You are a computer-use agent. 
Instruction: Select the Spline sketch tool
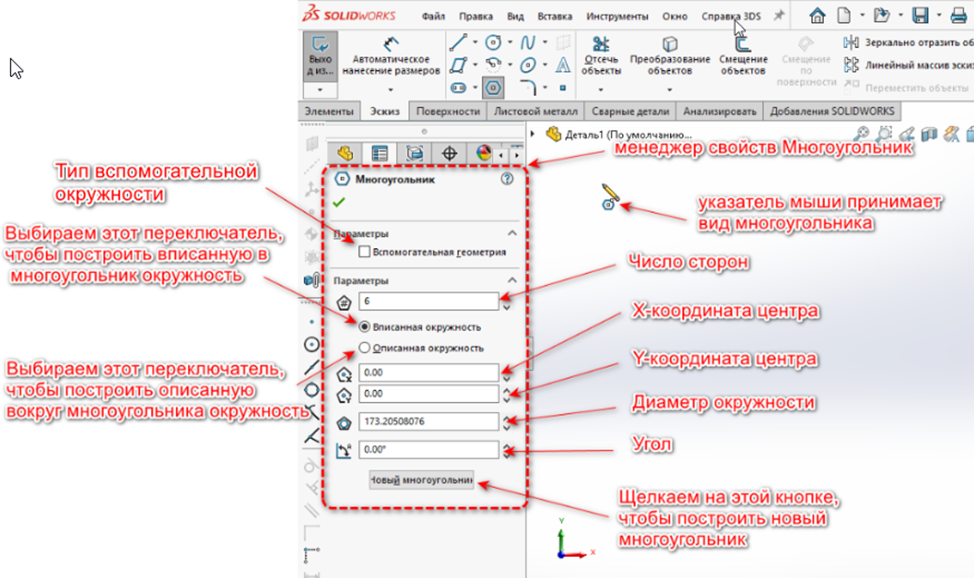point(527,42)
